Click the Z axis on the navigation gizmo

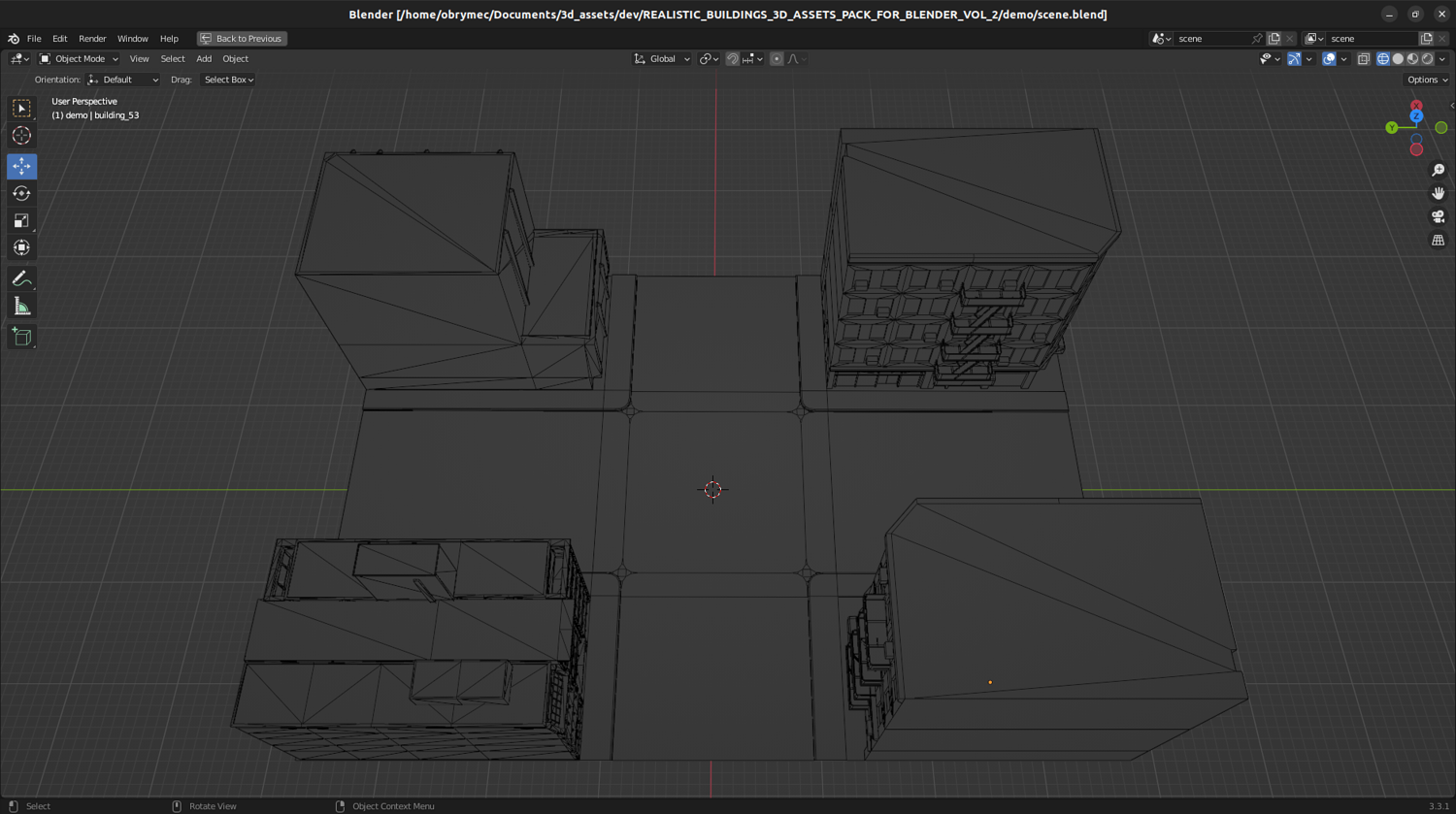point(1416,116)
